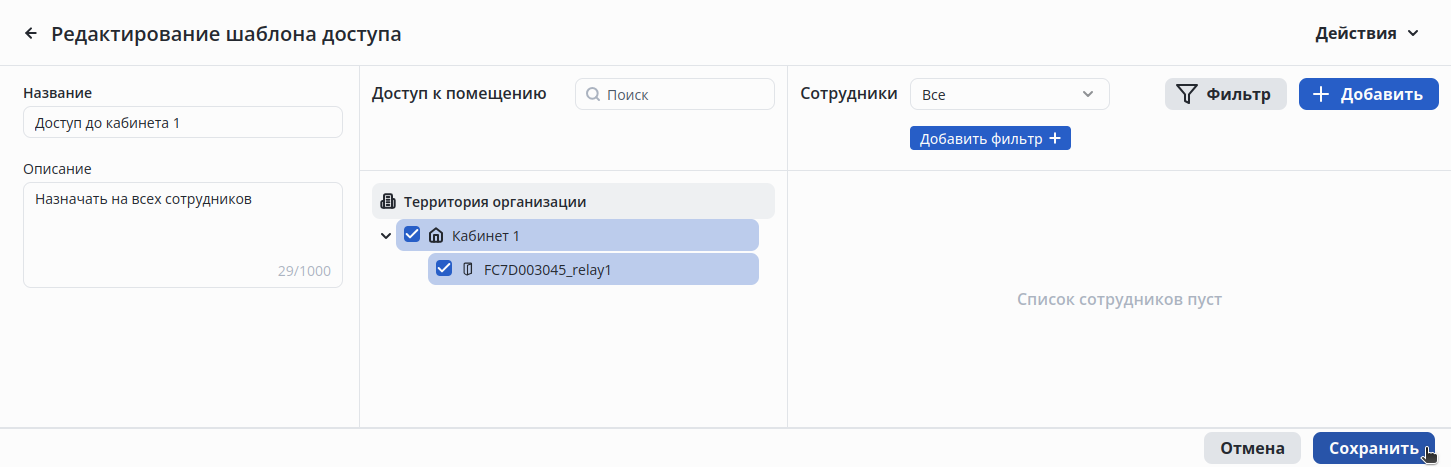The image size is (1451, 467).
Task: Click the plus icon on Добавить фильтр
Action: (x=1055, y=139)
